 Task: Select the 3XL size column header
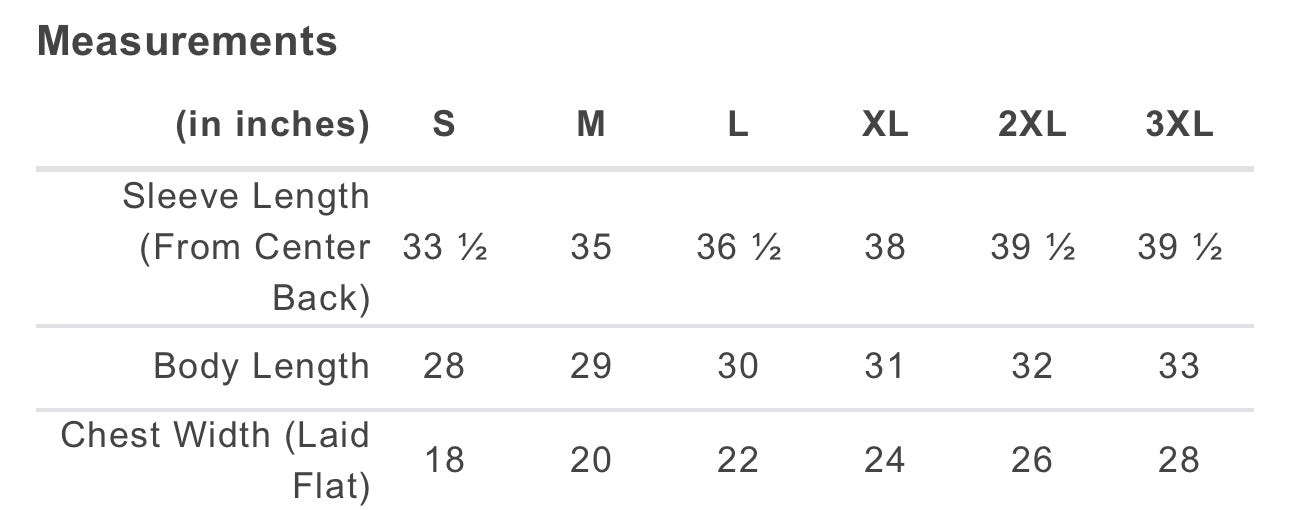(x=1179, y=125)
